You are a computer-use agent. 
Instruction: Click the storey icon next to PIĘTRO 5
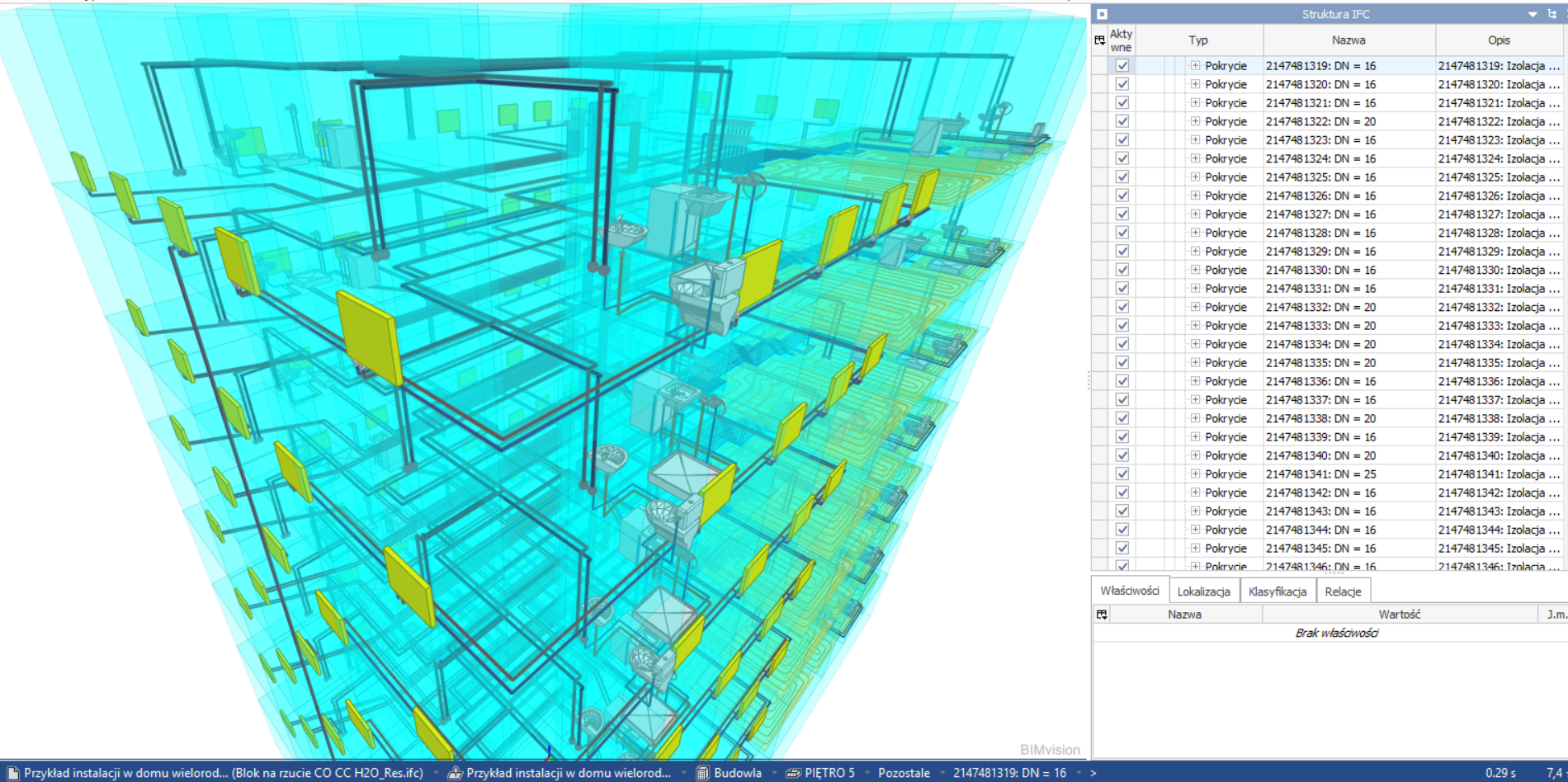793,773
